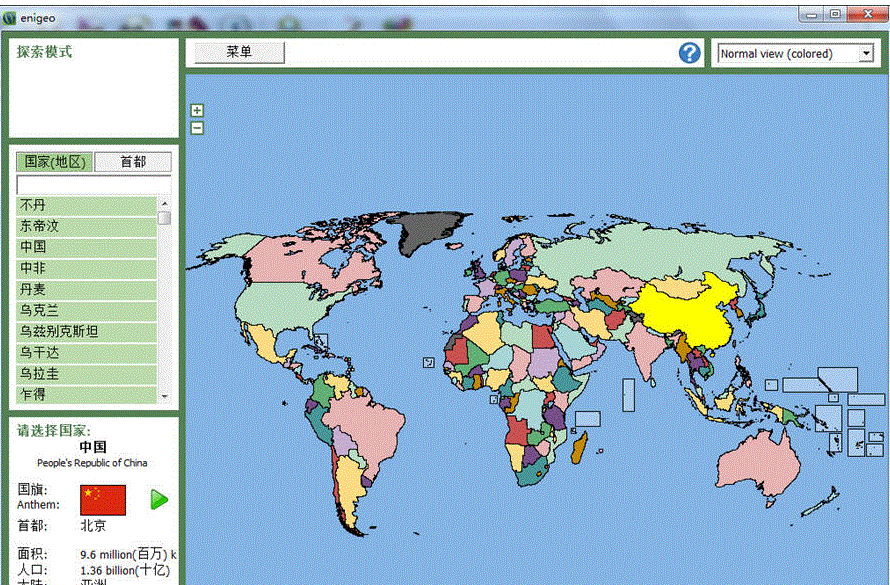Switch to the 国家(地区) tab
This screenshot has width=890, height=585.
point(55,162)
